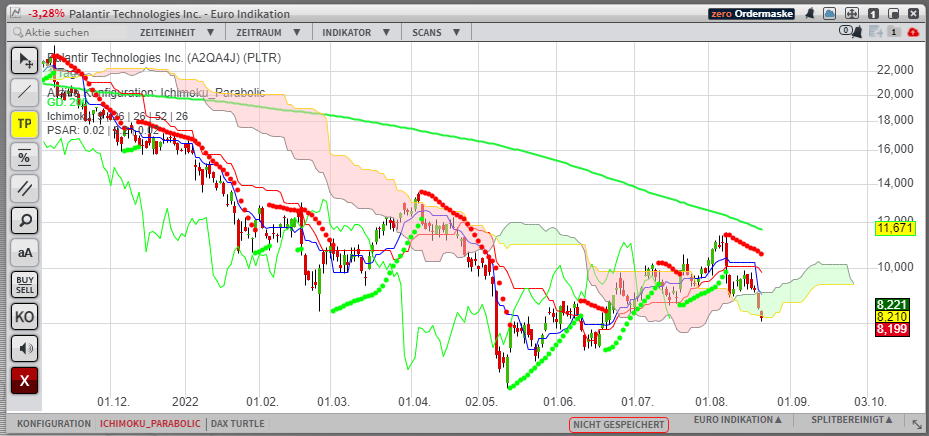
Task: Open the aA text annotation tool
Action: click(x=25, y=252)
